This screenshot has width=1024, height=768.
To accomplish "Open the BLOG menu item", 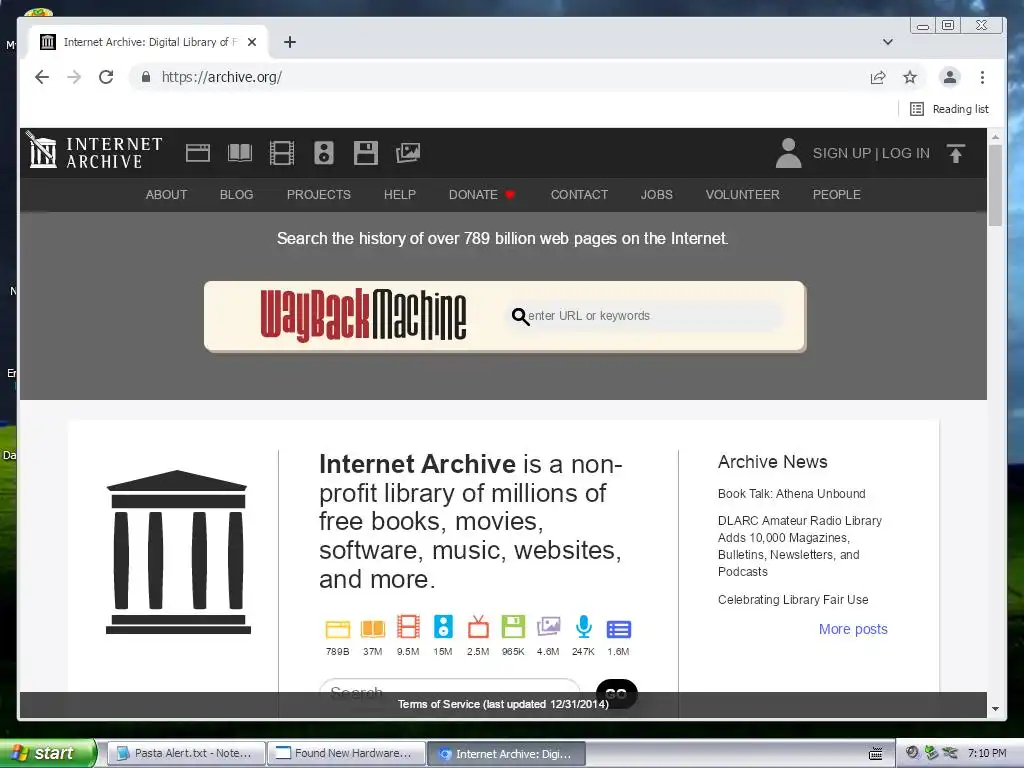I will coord(236,195).
